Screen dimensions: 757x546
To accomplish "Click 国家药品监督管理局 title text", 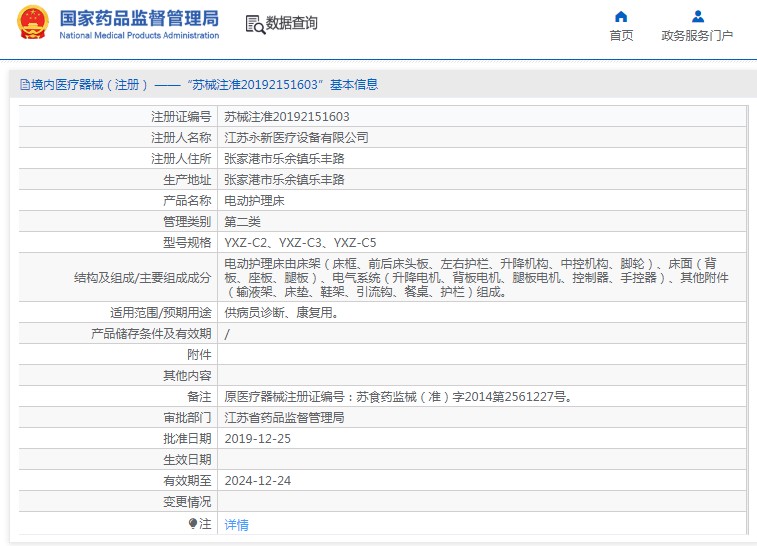I will [139, 18].
